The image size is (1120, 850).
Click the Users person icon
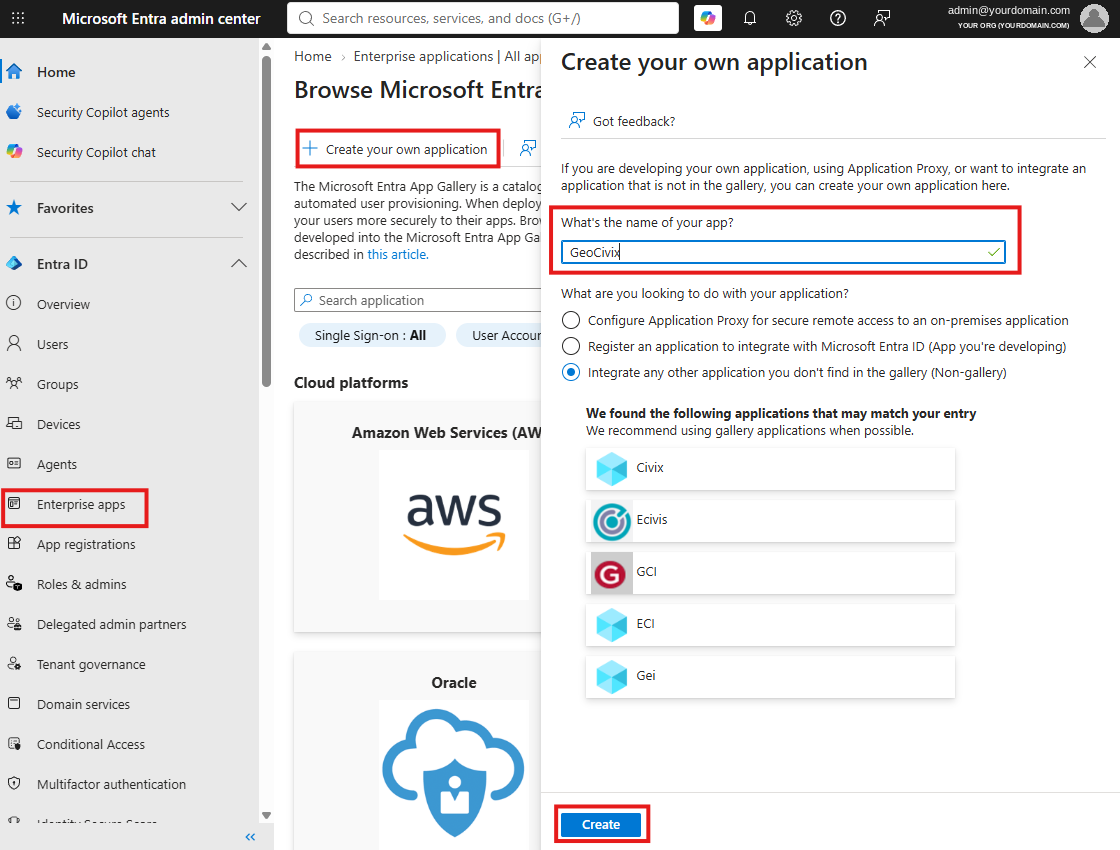14,344
